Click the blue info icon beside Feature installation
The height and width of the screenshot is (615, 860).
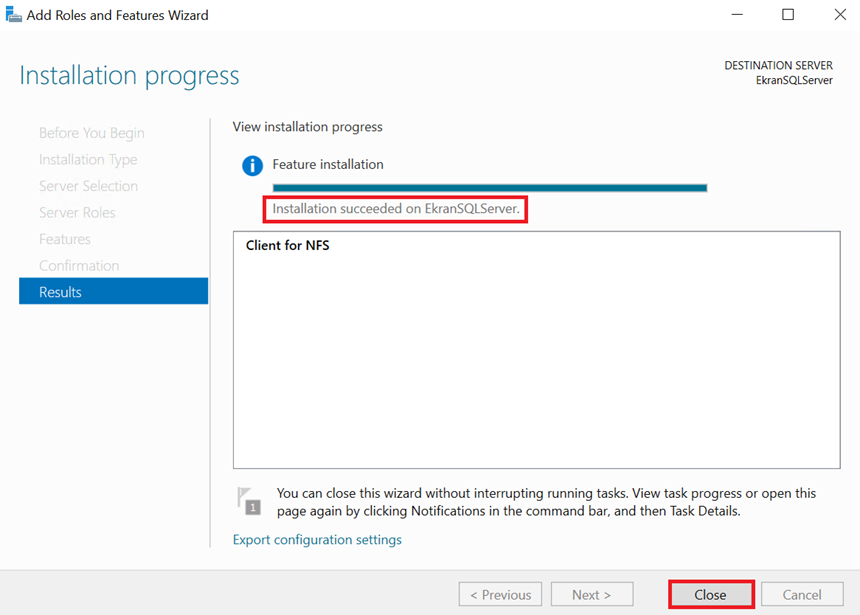[x=253, y=165]
